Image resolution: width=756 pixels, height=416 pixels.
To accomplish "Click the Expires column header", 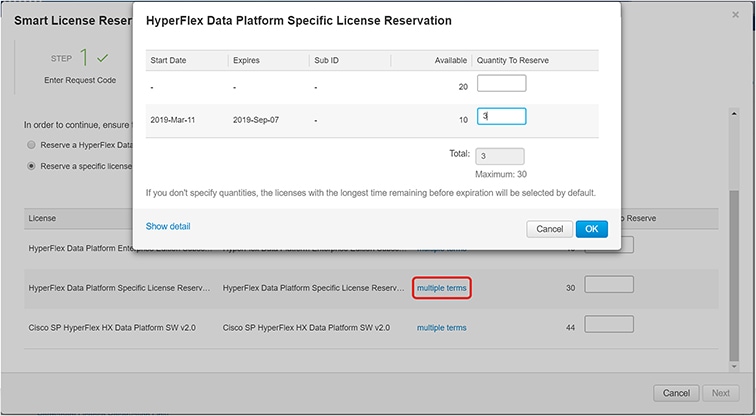I will 246,60.
